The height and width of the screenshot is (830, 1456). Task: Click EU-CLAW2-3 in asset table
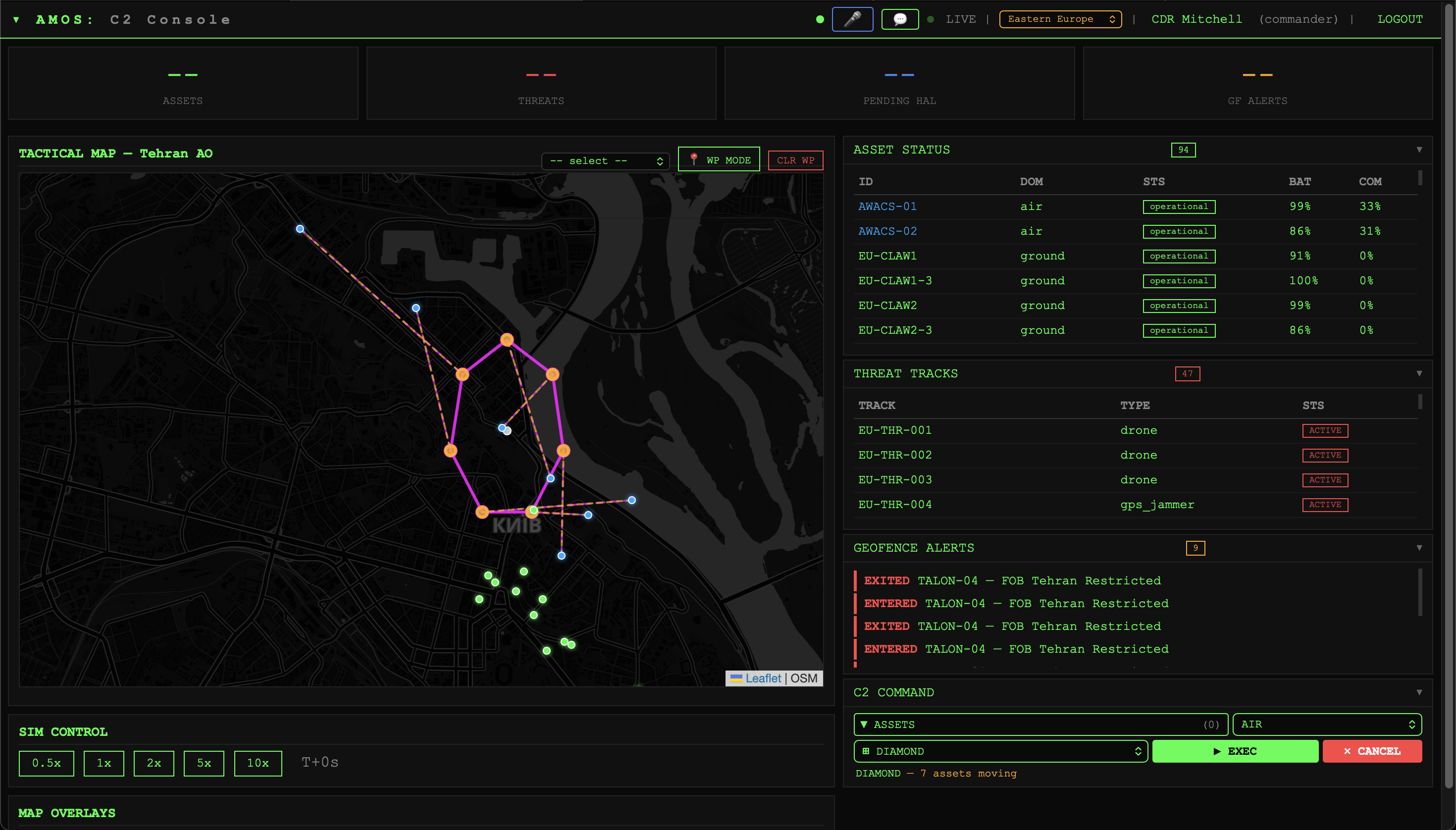pos(895,331)
